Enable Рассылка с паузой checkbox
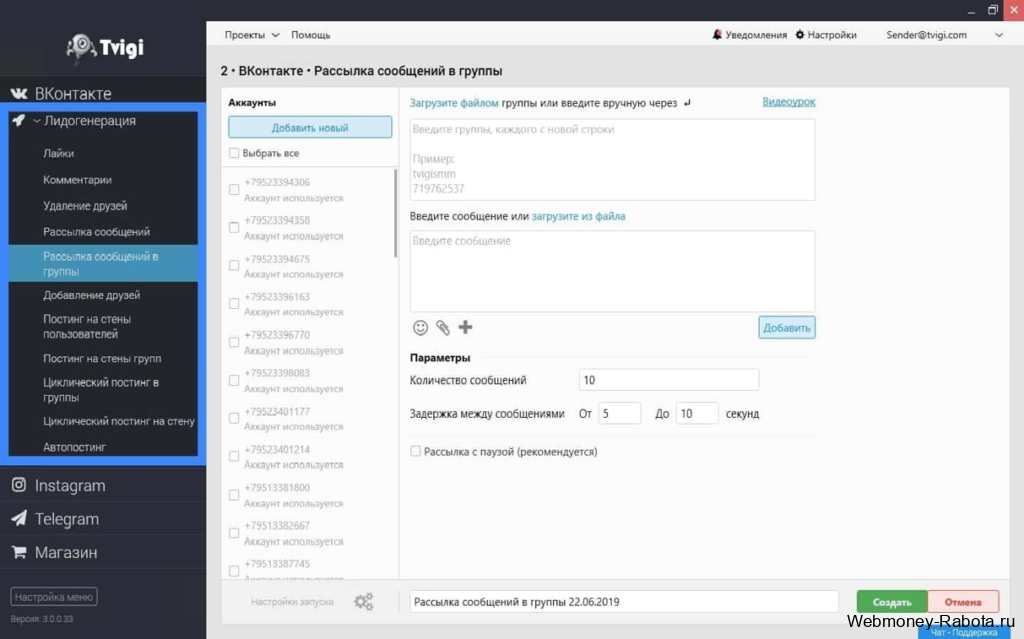 coord(415,451)
